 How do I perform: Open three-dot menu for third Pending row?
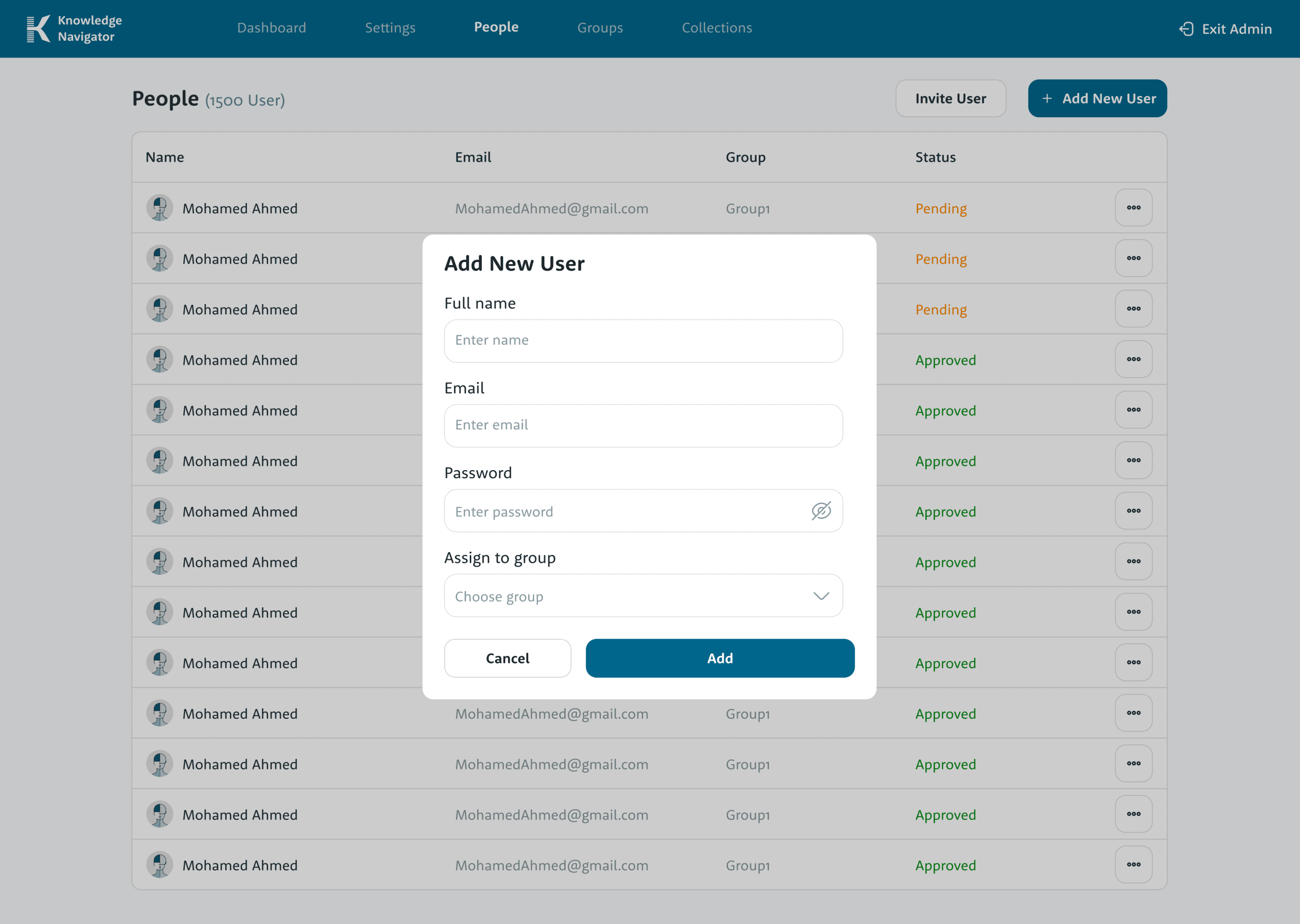(x=1133, y=309)
